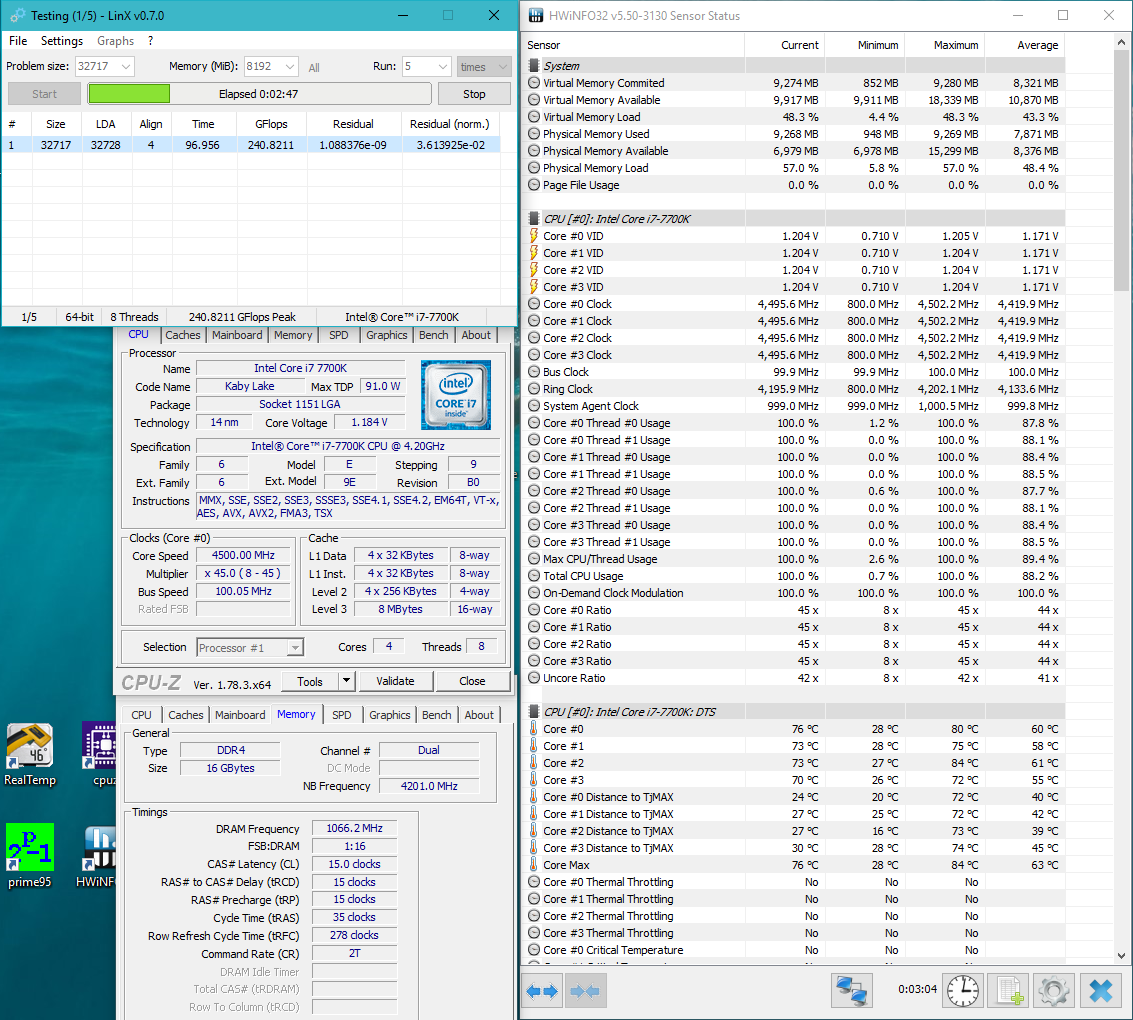Click the collapse-columns arrows icon in HWiNFO toolbar
1133x1020 pixels.
coord(585,991)
